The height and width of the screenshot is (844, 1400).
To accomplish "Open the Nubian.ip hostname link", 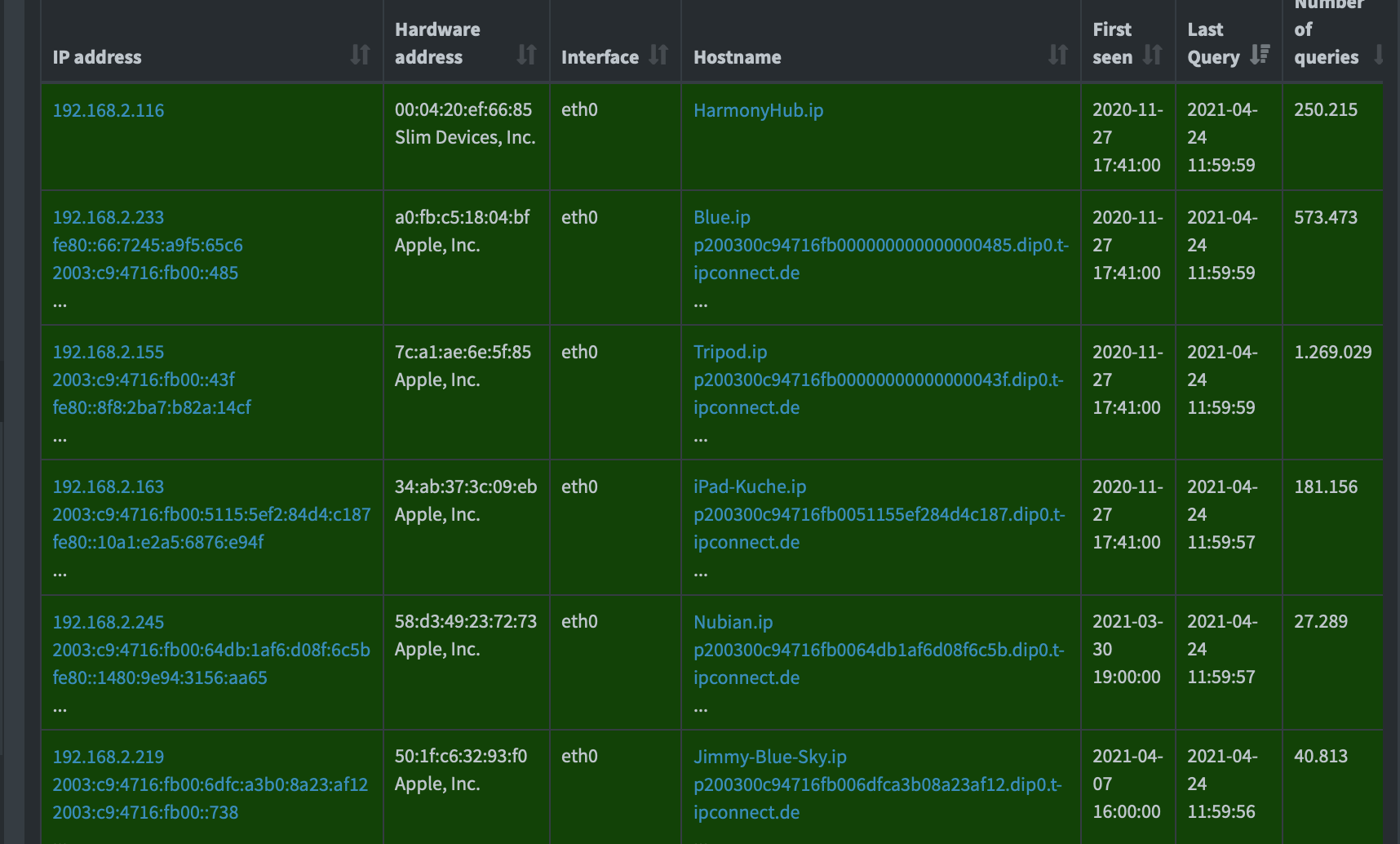I will click(x=733, y=622).
